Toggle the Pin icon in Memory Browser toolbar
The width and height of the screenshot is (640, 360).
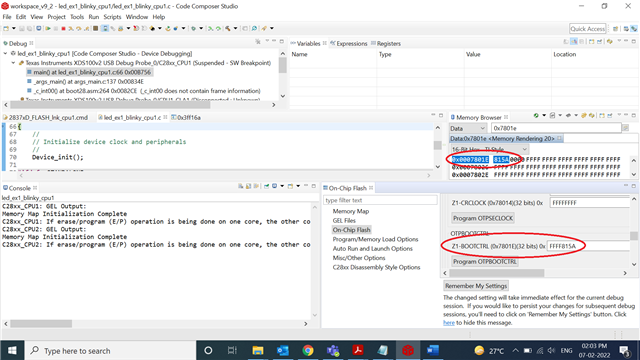610,116
